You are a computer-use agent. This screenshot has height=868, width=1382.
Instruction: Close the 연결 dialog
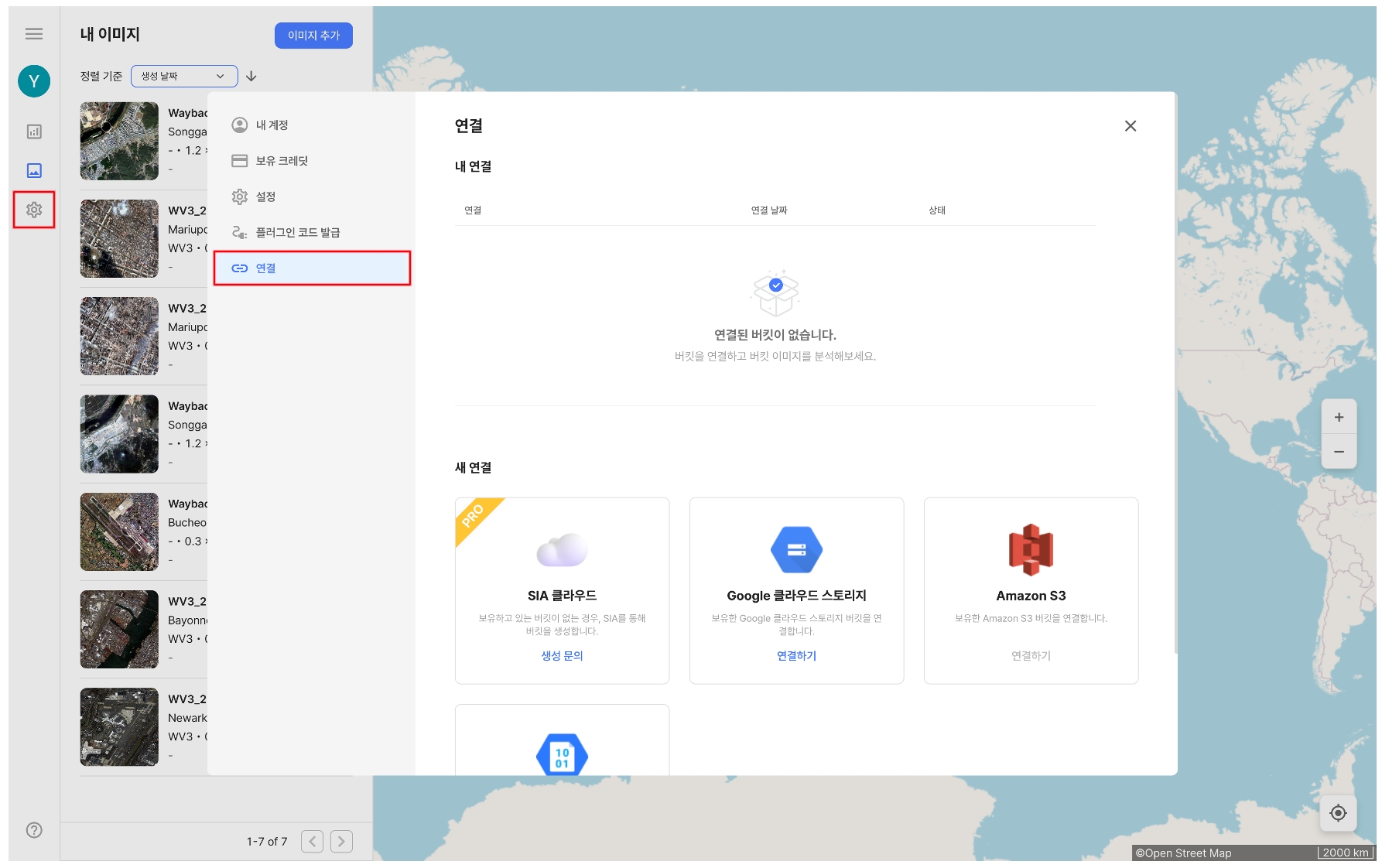pyautogui.click(x=1130, y=126)
